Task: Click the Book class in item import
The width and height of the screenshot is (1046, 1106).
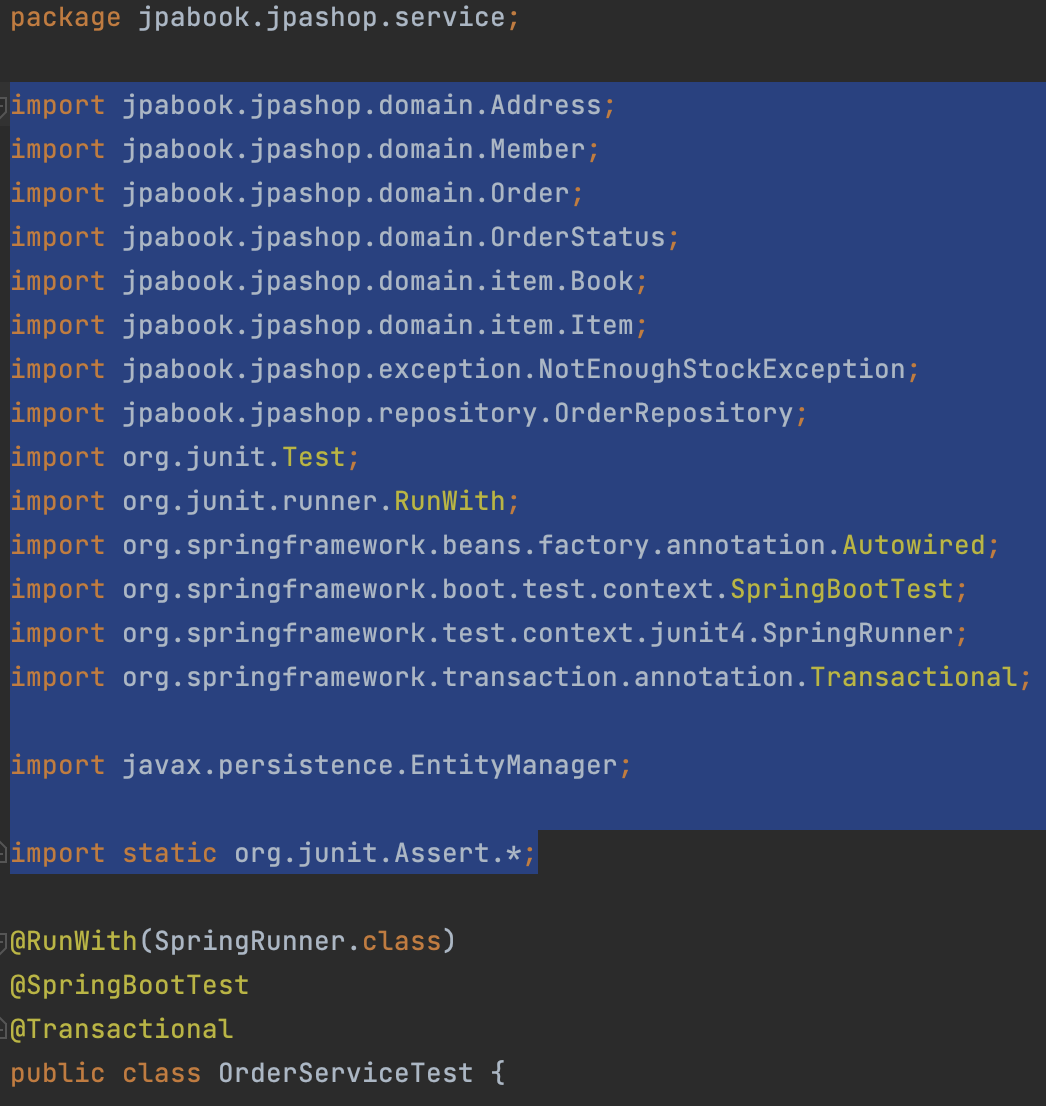Action: 602,281
